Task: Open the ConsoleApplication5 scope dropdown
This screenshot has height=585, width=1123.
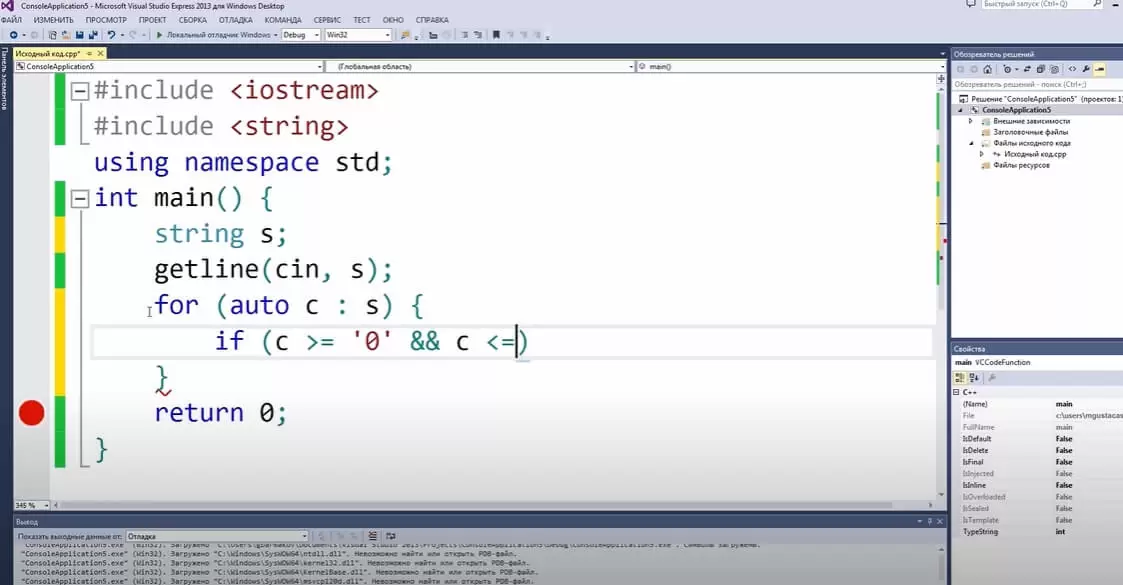Action: [169, 67]
